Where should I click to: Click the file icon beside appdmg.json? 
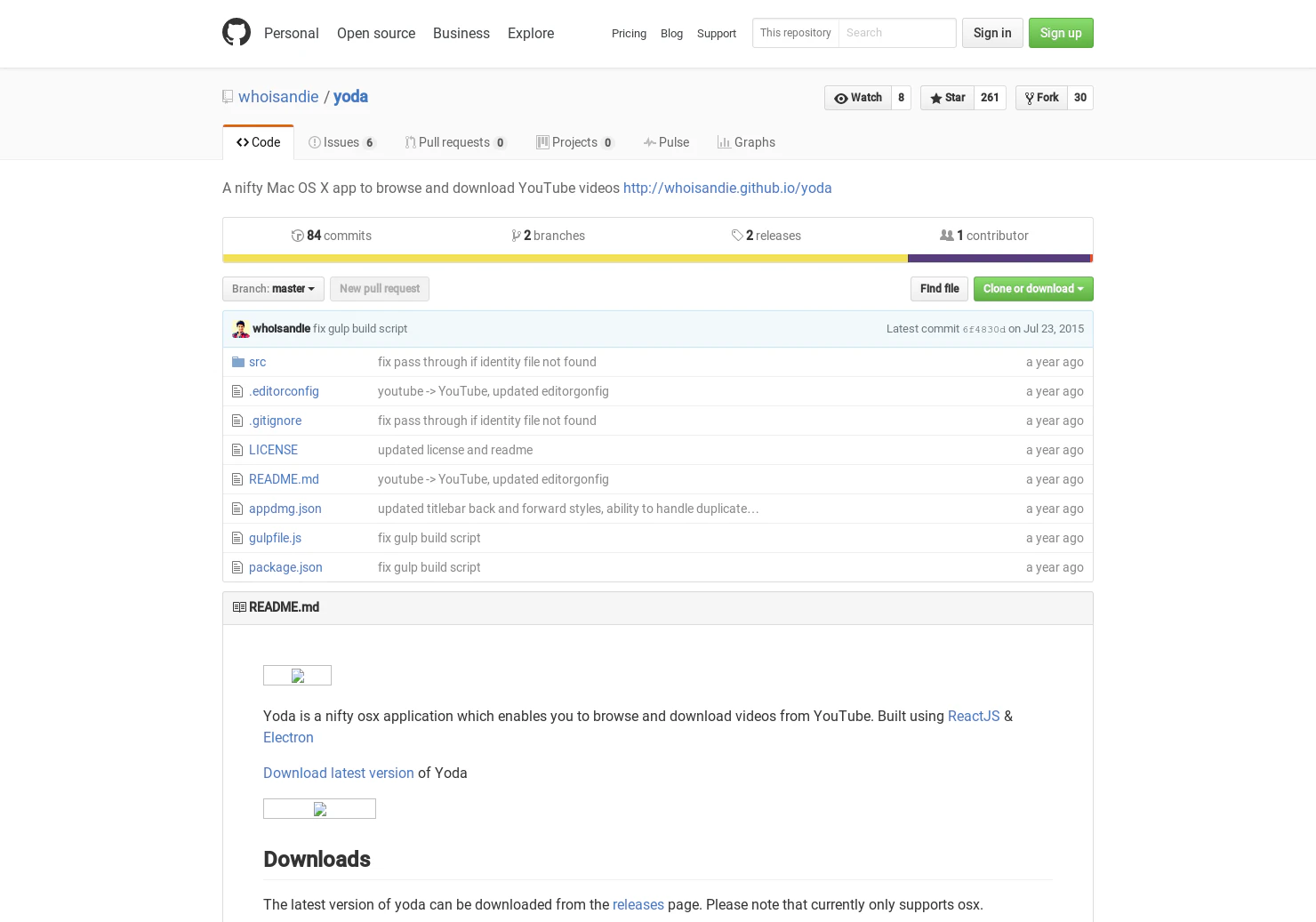tap(237, 509)
